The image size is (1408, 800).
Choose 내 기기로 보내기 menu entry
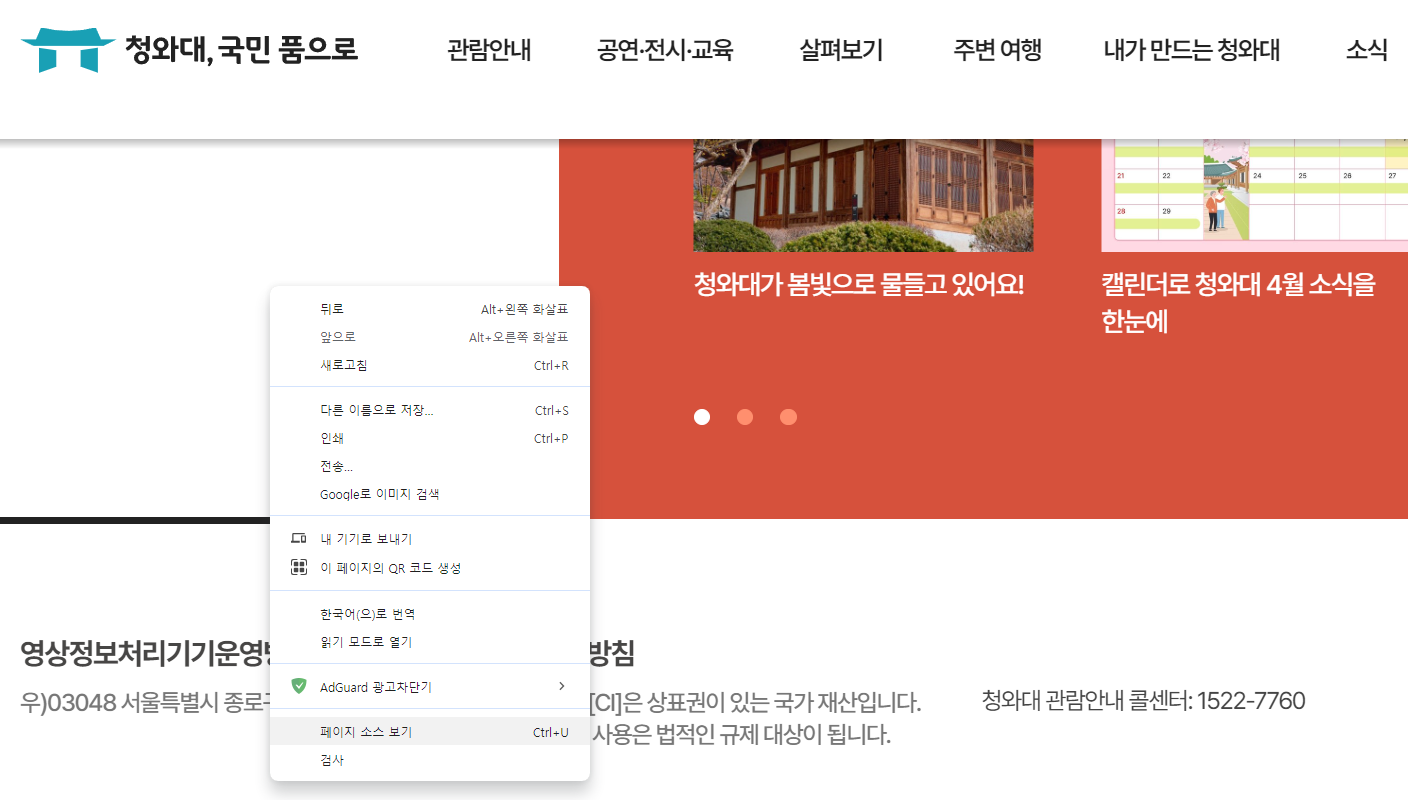click(x=430, y=538)
